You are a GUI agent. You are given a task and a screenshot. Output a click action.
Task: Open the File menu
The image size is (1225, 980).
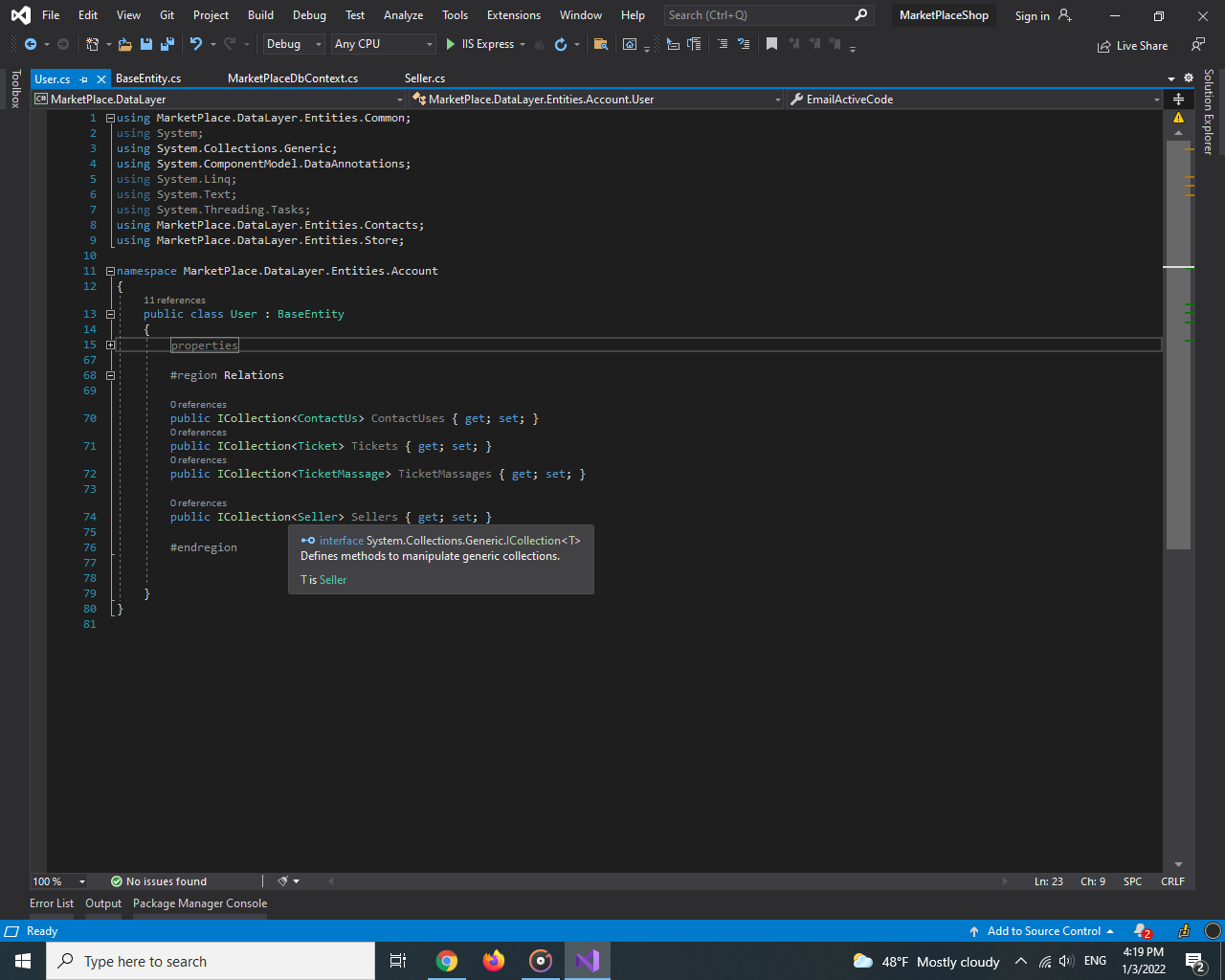pyautogui.click(x=51, y=15)
